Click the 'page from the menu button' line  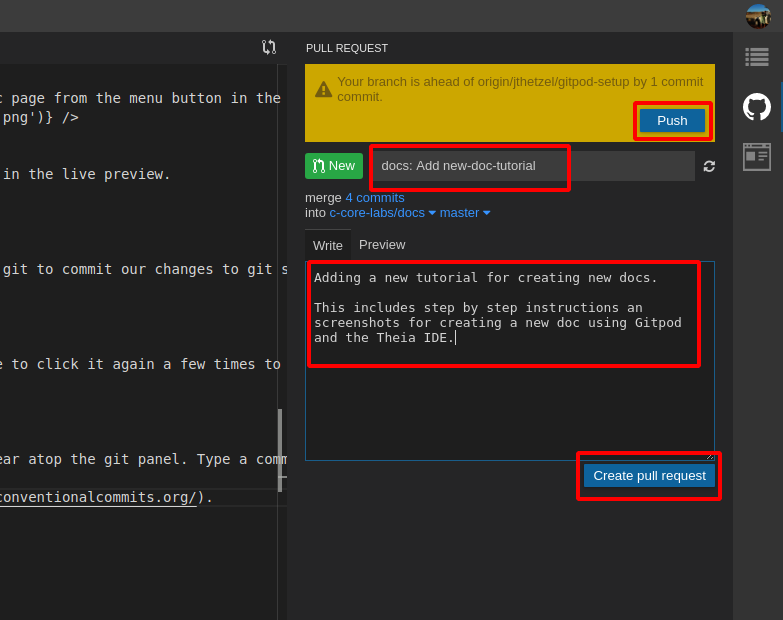click(x=141, y=98)
